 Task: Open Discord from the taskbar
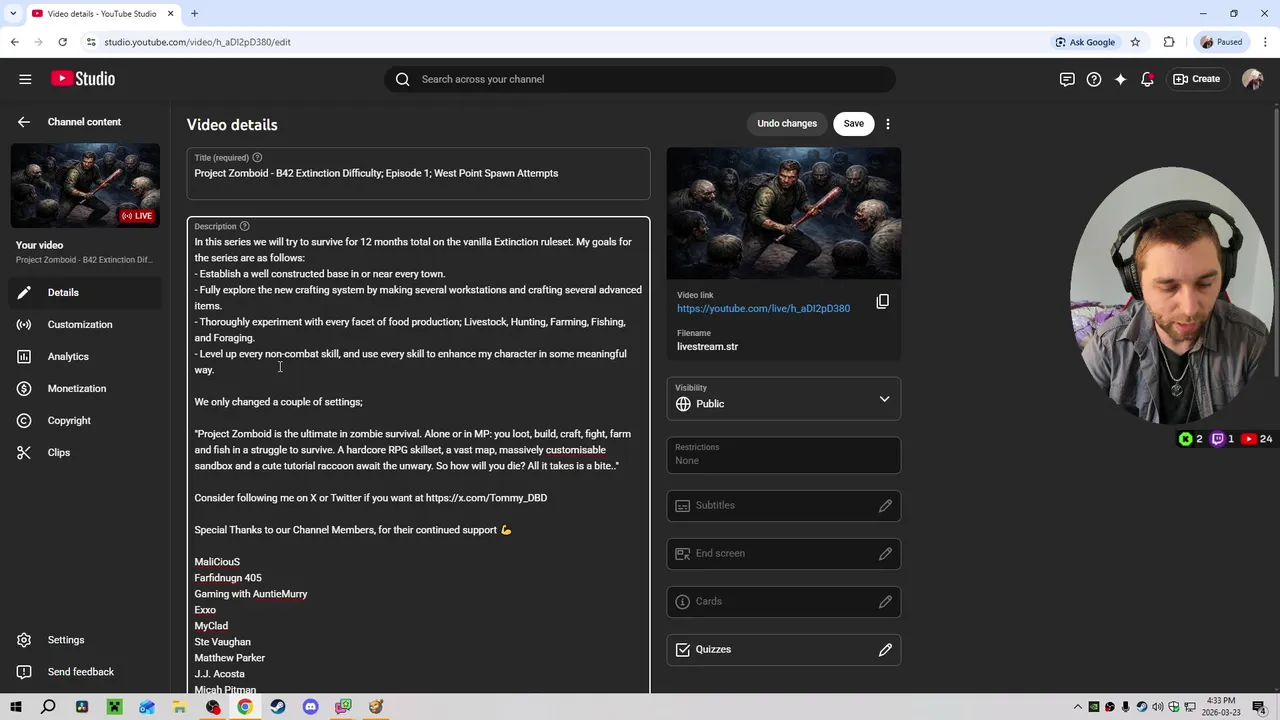[x=310, y=707]
